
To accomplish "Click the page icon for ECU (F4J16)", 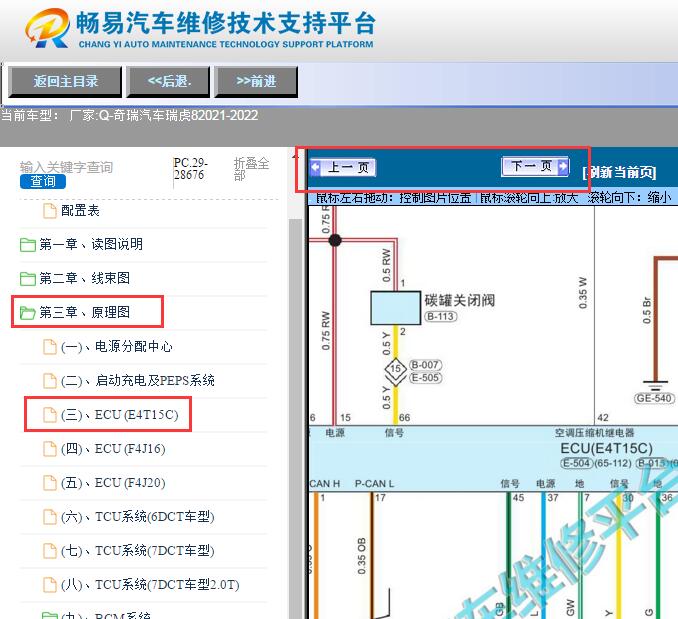I will (x=50, y=449).
